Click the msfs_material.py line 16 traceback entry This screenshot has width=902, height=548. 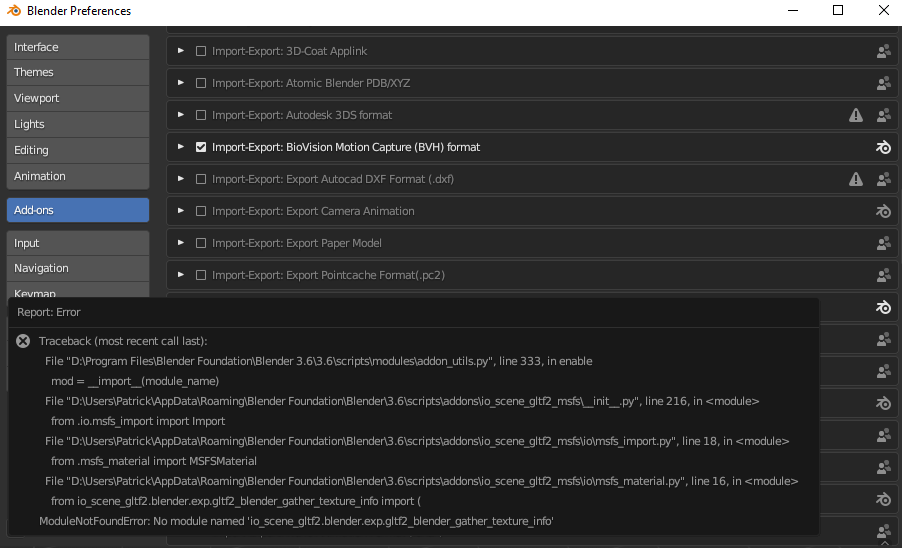422,481
